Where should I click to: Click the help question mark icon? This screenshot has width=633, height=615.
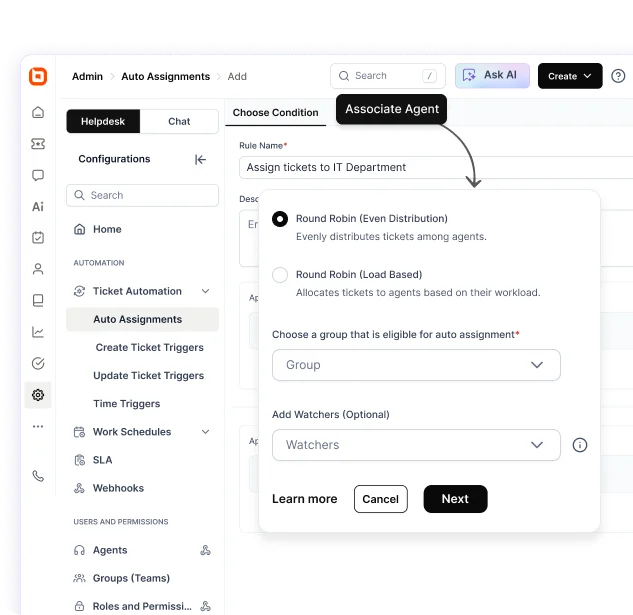[x=618, y=76]
